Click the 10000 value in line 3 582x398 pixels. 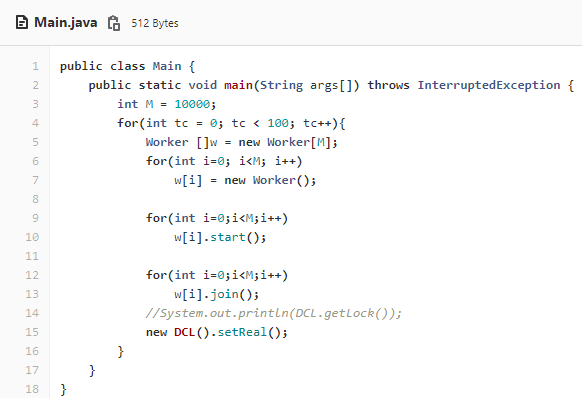pyautogui.click(x=192, y=104)
